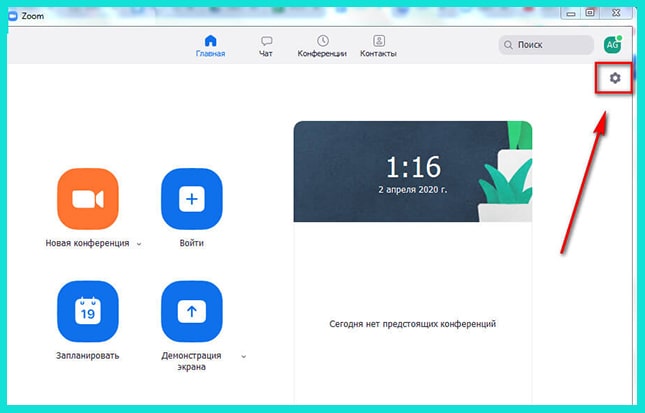645x413 pixels.
Task: Click the Демонстрация экрана arrow icon
Action: point(192,311)
